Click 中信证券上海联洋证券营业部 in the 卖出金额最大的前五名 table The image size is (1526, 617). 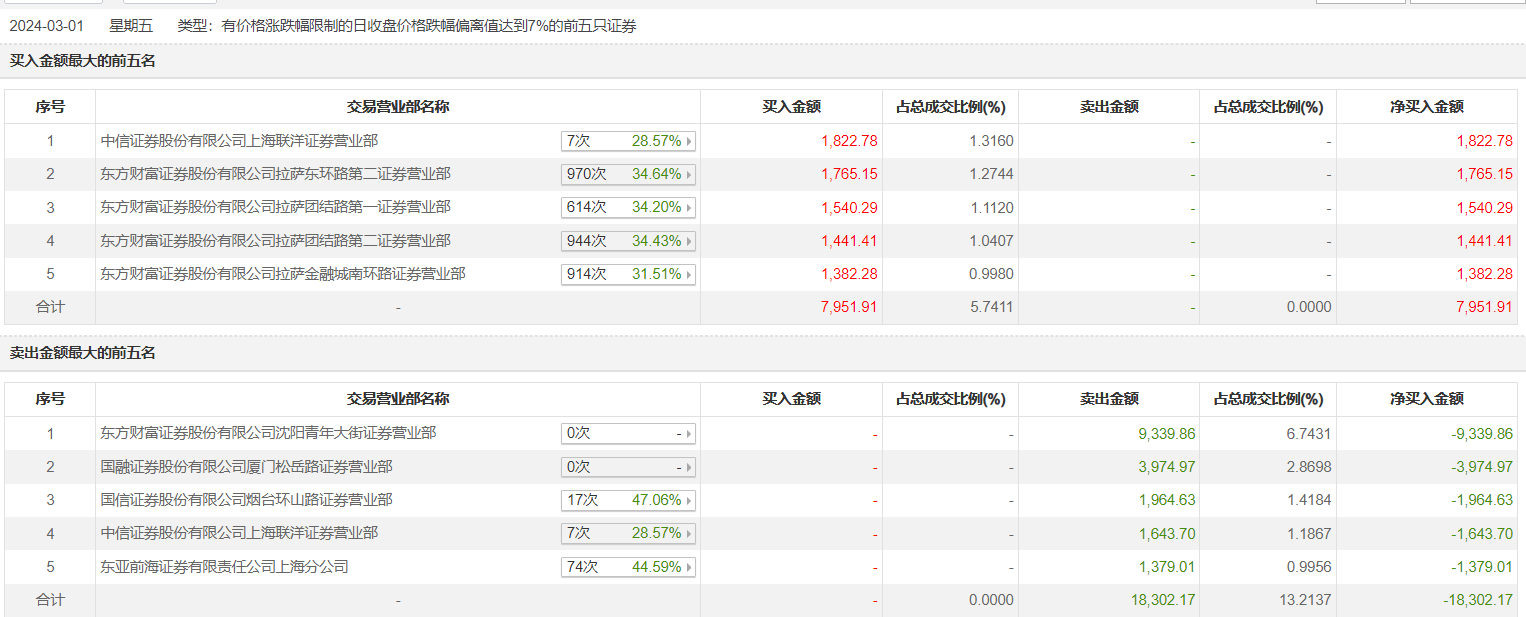pyautogui.click(x=239, y=533)
